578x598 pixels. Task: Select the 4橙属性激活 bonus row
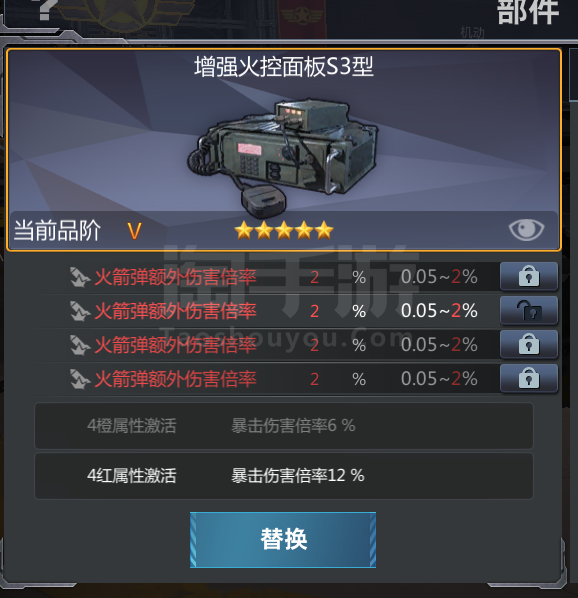pos(284,426)
